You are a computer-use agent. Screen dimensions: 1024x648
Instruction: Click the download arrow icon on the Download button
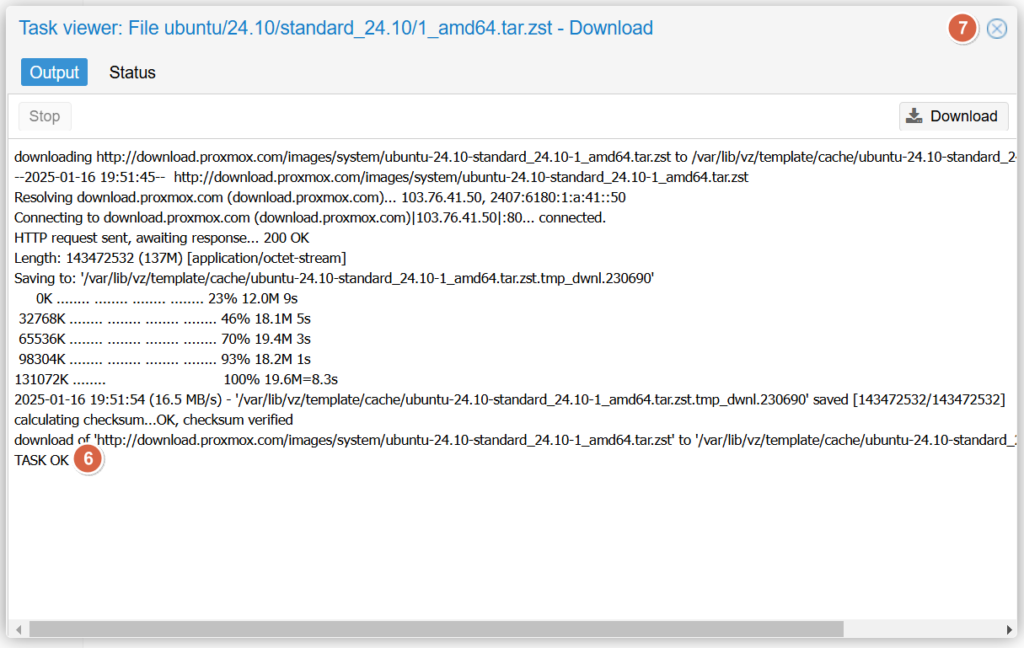[914, 116]
